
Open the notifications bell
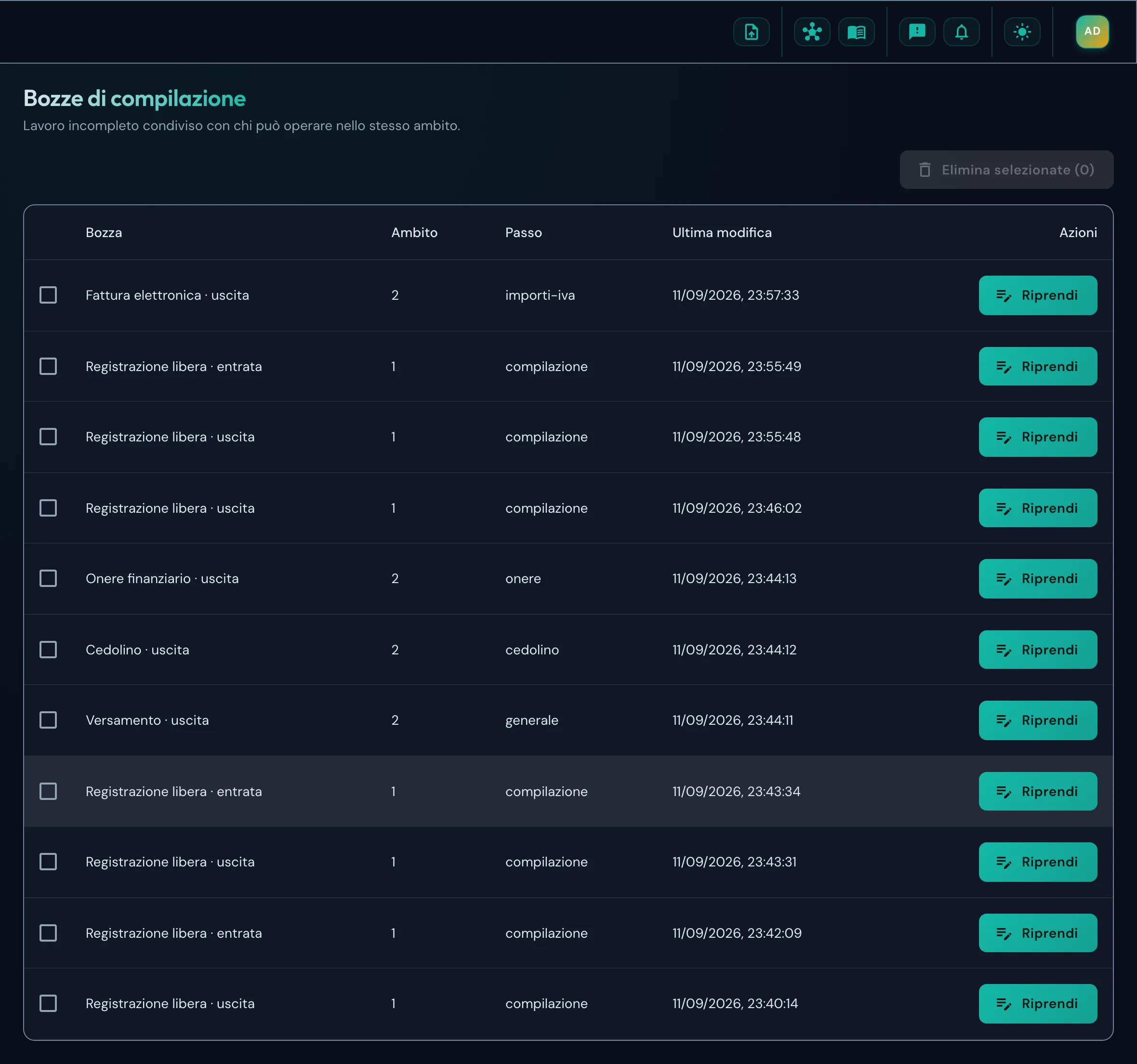[962, 32]
